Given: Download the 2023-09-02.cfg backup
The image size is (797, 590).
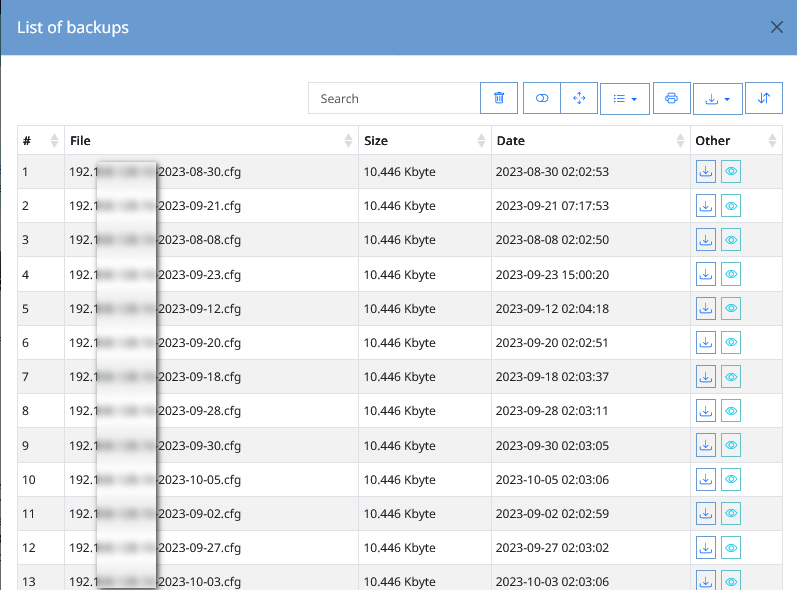Looking at the screenshot, I should pos(706,513).
